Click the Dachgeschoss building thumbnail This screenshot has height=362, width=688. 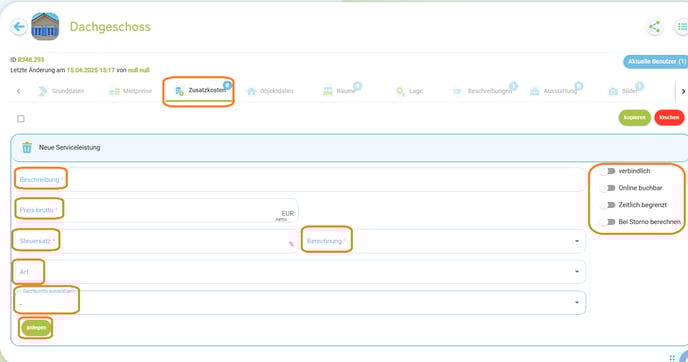tap(45, 27)
